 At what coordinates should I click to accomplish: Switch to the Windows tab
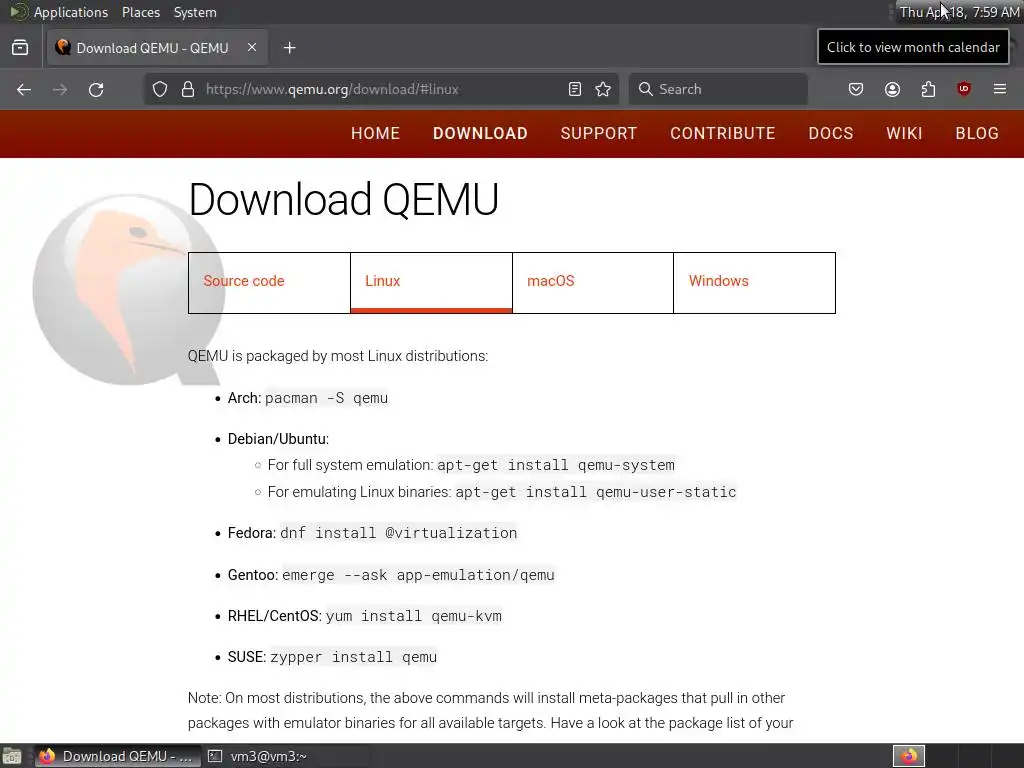(754, 283)
